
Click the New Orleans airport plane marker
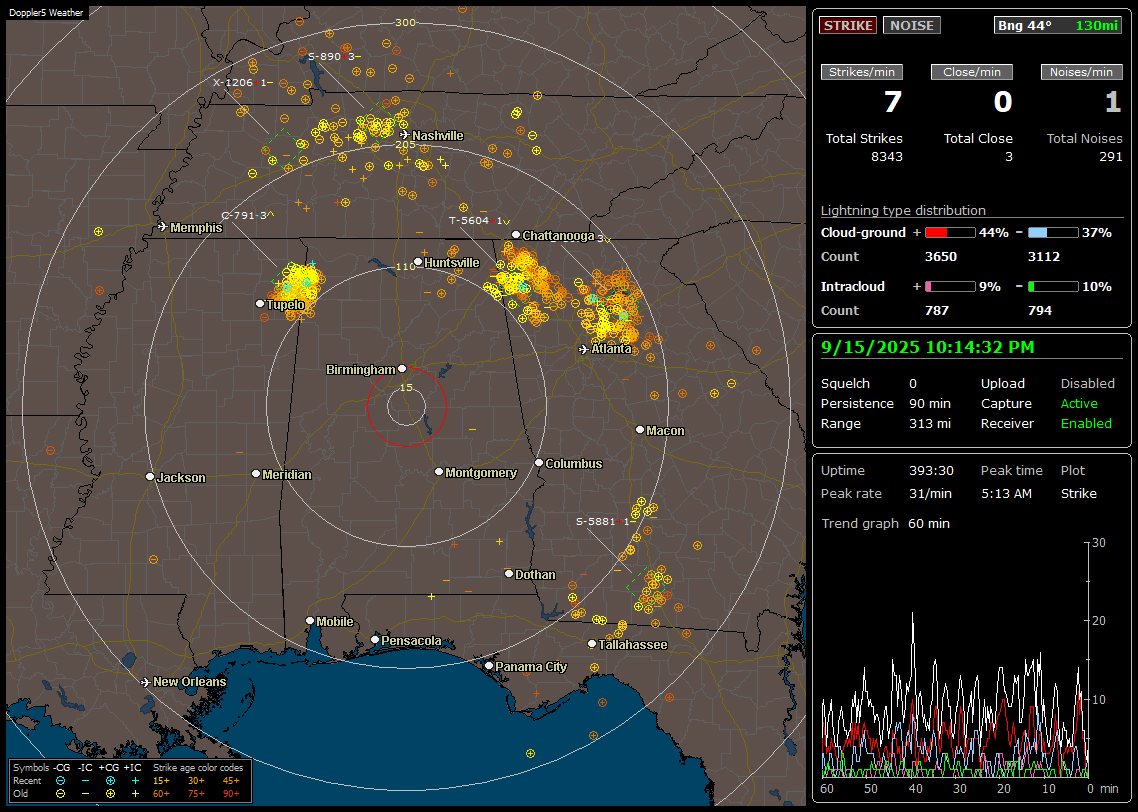point(145,682)
